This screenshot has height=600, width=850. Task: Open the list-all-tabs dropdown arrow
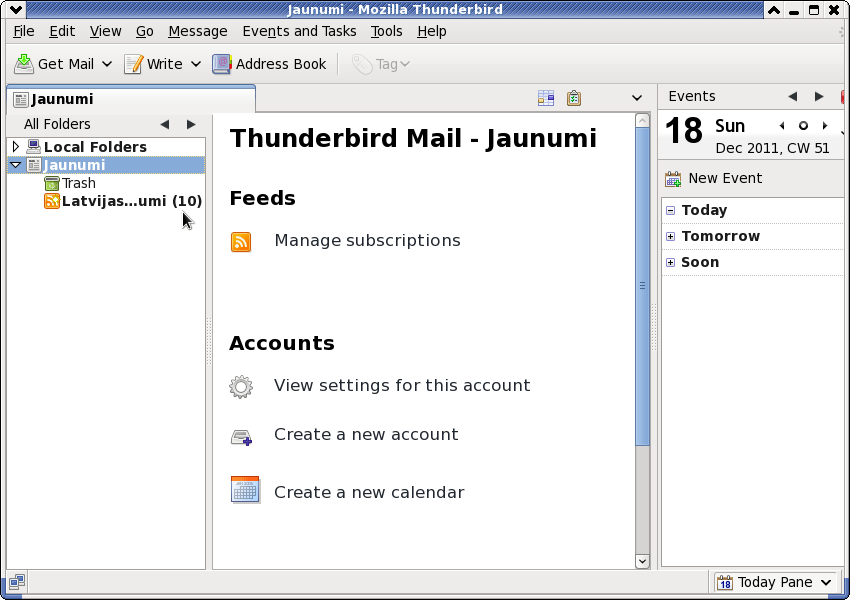[x=637, y=98]
